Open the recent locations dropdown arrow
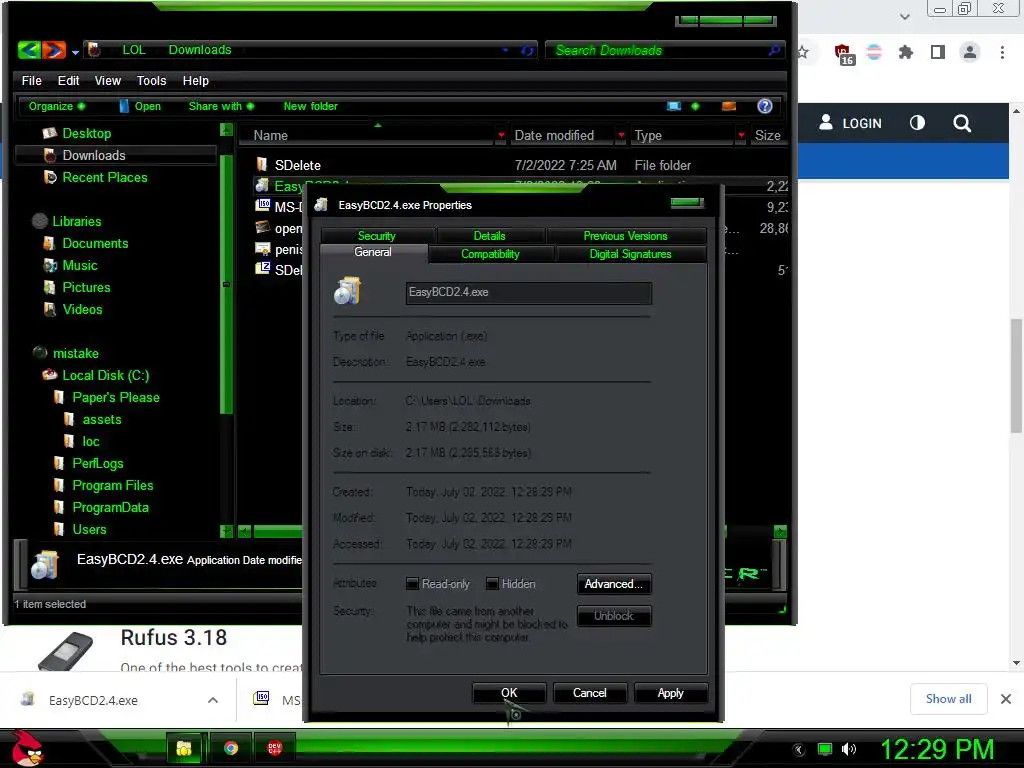The height and width of the screenshot is (768, 1024). pyautogui.click(x=75, y=52)
